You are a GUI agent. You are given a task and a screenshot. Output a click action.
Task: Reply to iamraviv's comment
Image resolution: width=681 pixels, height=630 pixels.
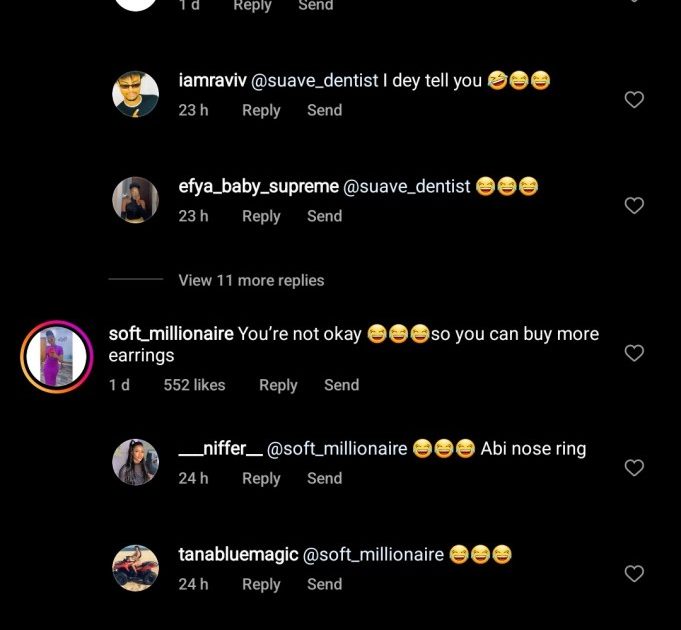pyautogui.click(x=261, y=110)
